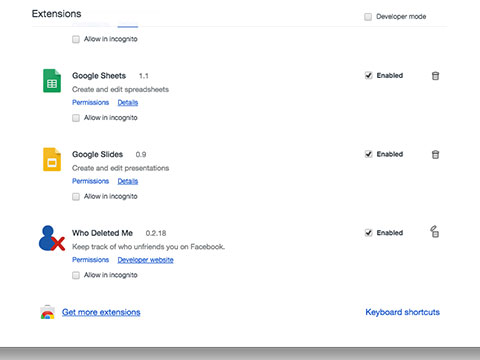Disable Google Sheets Enabled checkbox
Viewport: 480px width, 360px height.
(368, 76)
